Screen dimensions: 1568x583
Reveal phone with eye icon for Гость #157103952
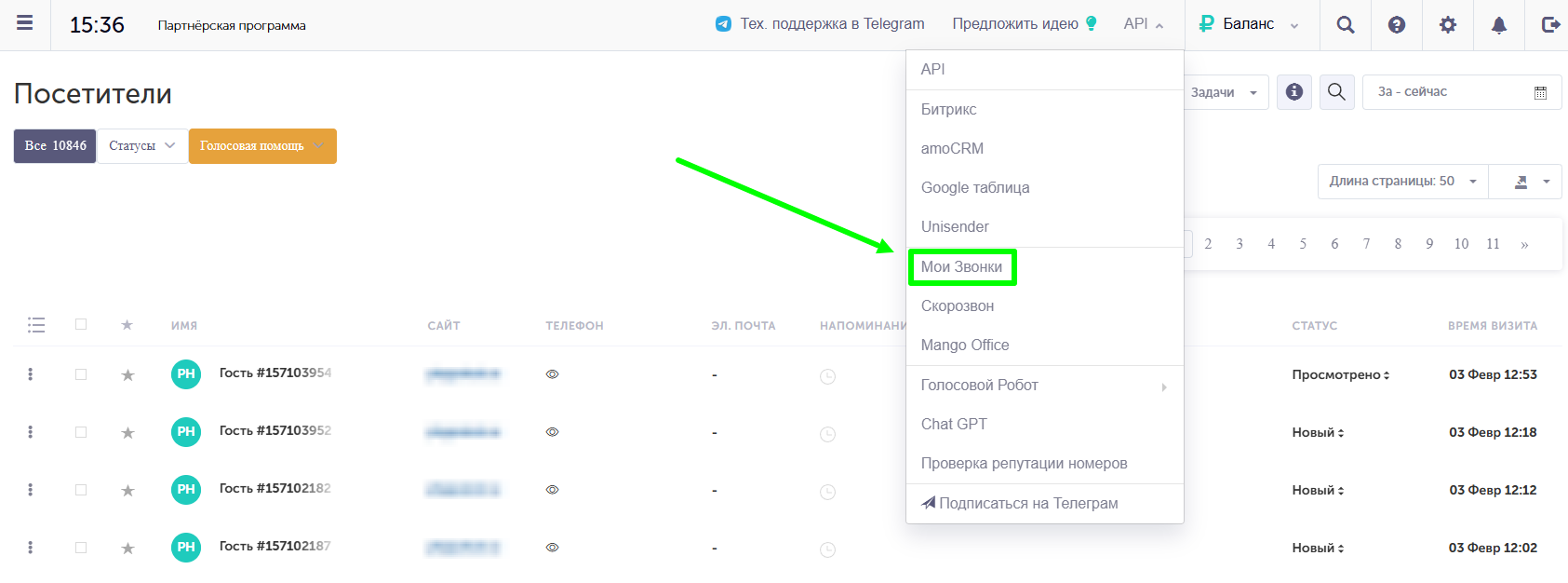click(x=552, y=432)
